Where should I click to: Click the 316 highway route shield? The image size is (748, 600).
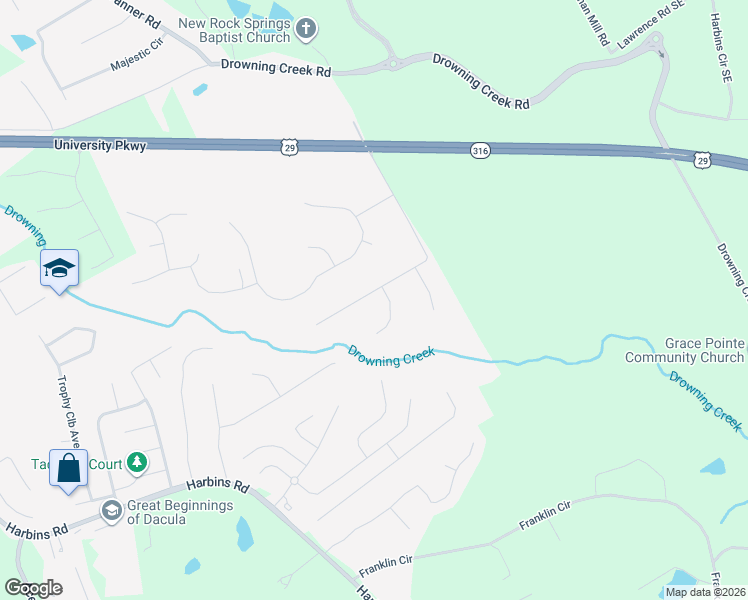pyautogui.click(x=480, y=151)
